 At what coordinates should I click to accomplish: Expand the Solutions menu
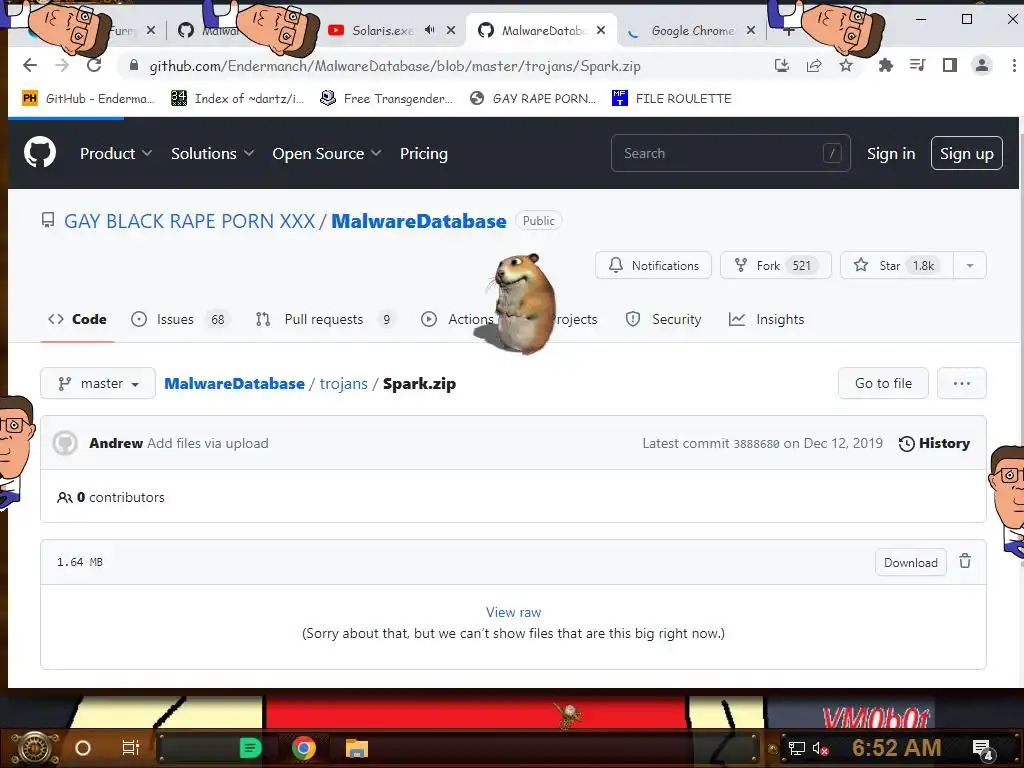pos(212,153)
